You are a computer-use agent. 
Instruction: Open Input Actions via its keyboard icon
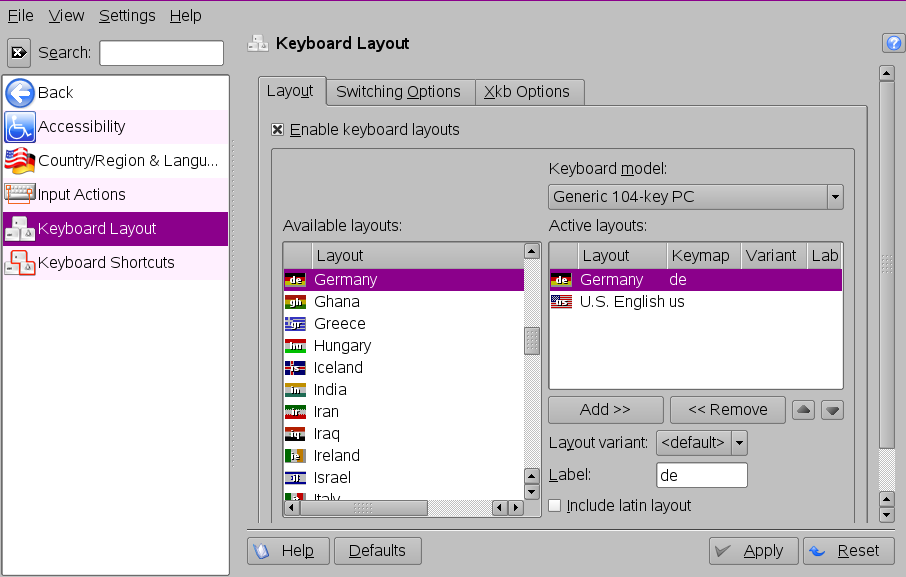(19, 192)
